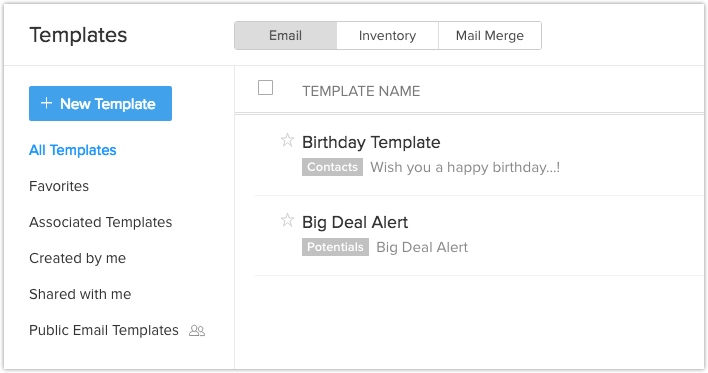Star the Big Deal Alert template
This screenshot has height=373, width=708.
pyautogui.click(x=287, y=220)
